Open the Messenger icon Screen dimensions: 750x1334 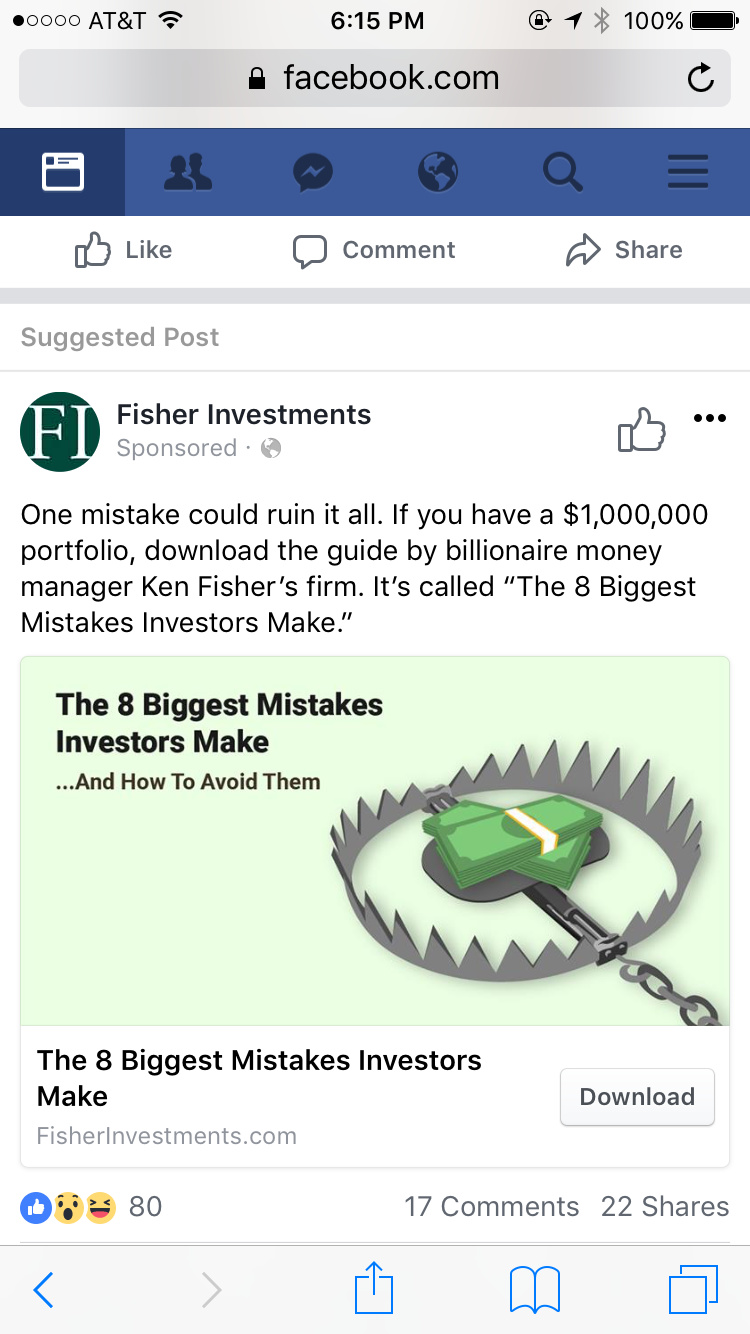coord(312,172)
